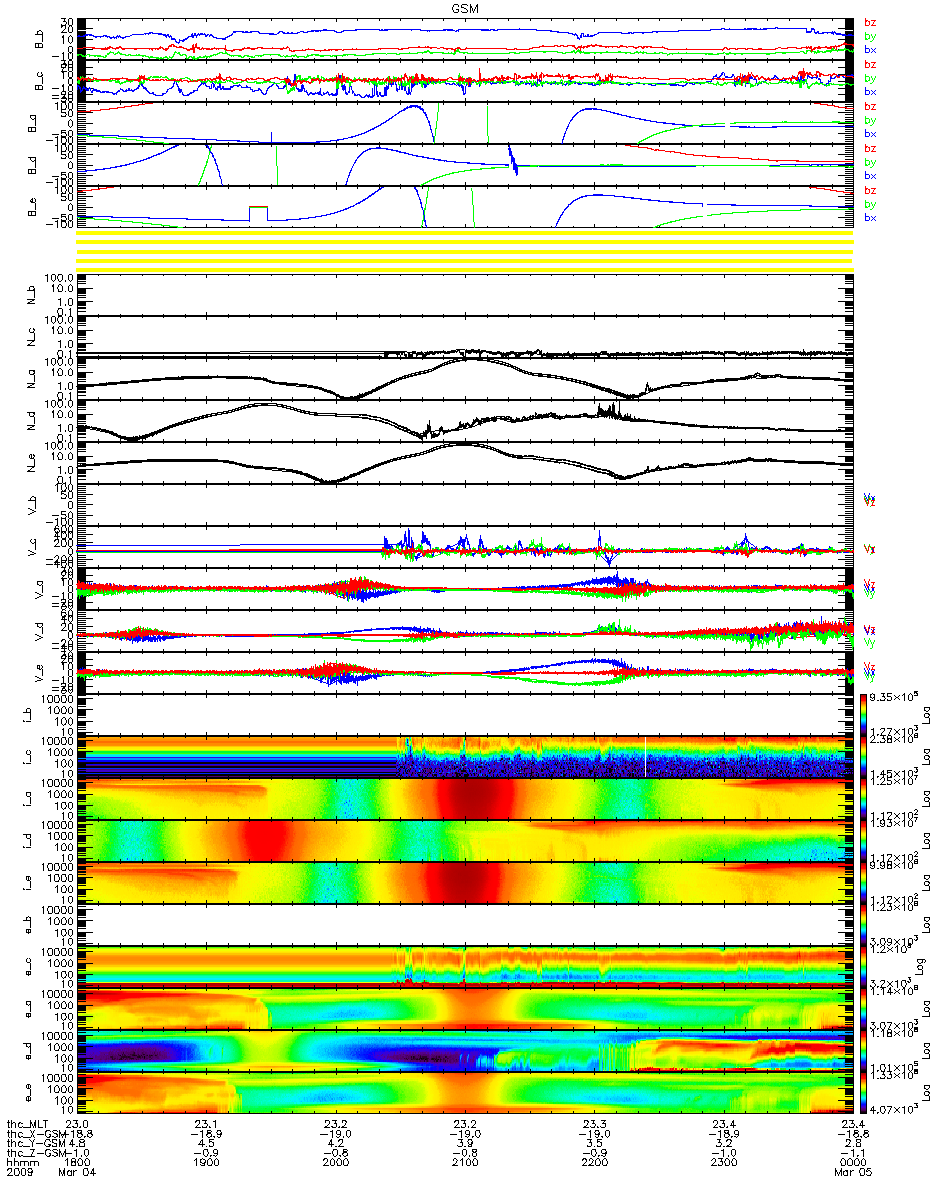This screenshot has height=1200, width=930.
Task: Select the V_d velocity plot panel
Action: pyautogui.click(x=466, y=631)
